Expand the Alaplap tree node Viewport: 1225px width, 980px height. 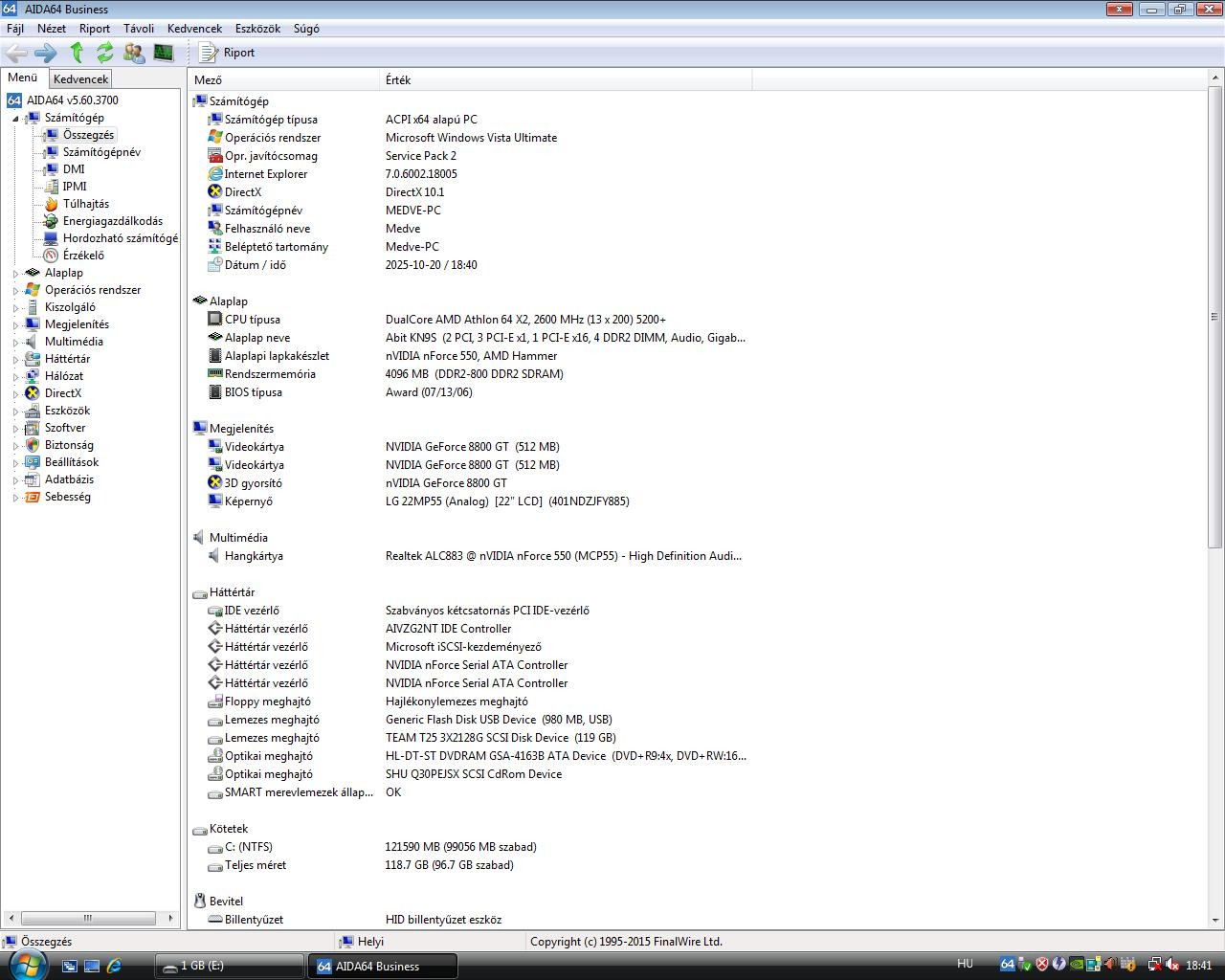pyautogui.click(x=15, y=273)
